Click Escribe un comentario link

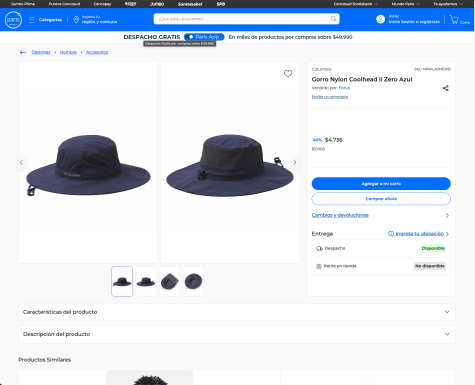[330, 97]
